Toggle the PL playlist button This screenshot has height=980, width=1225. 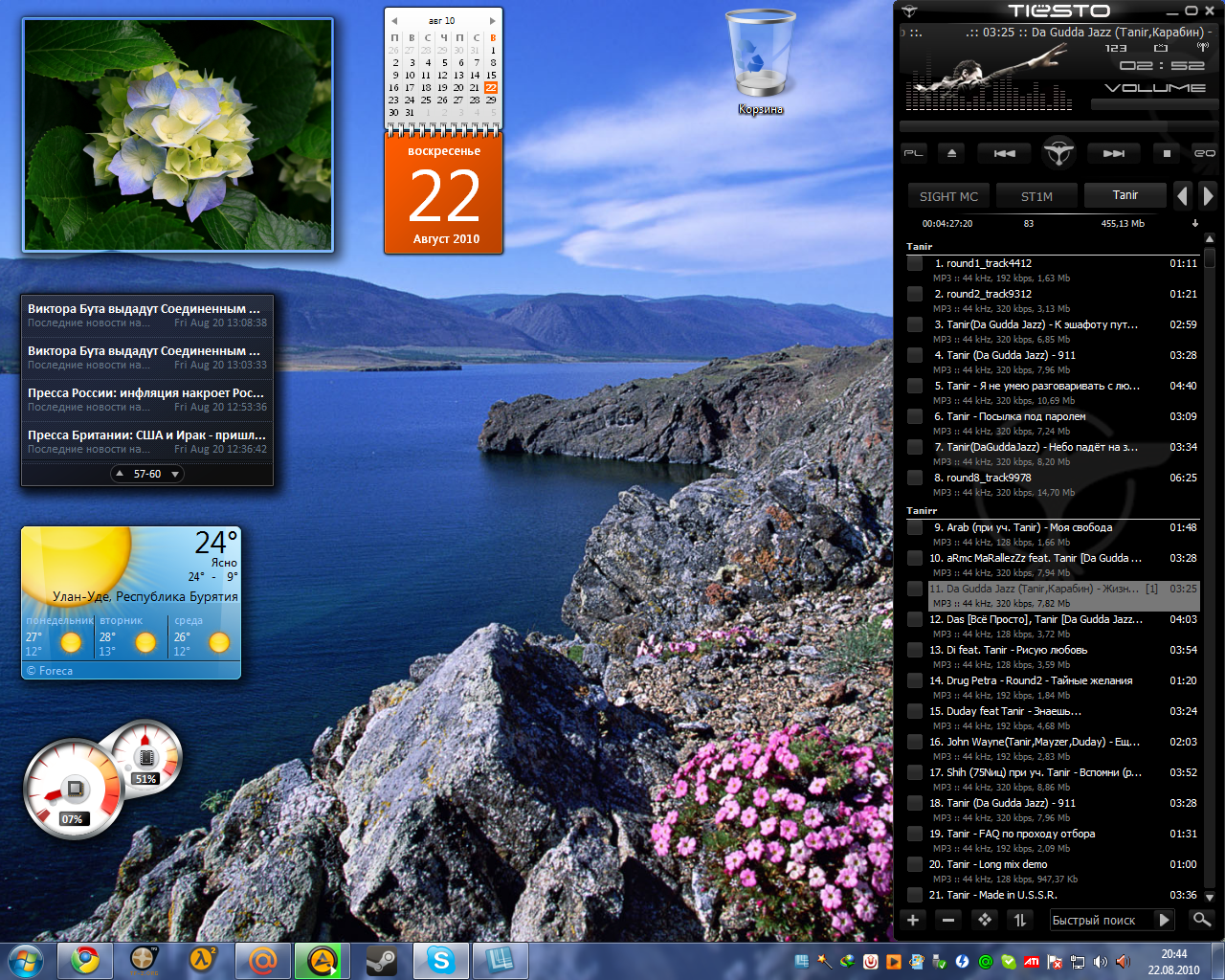coord(914,153)
